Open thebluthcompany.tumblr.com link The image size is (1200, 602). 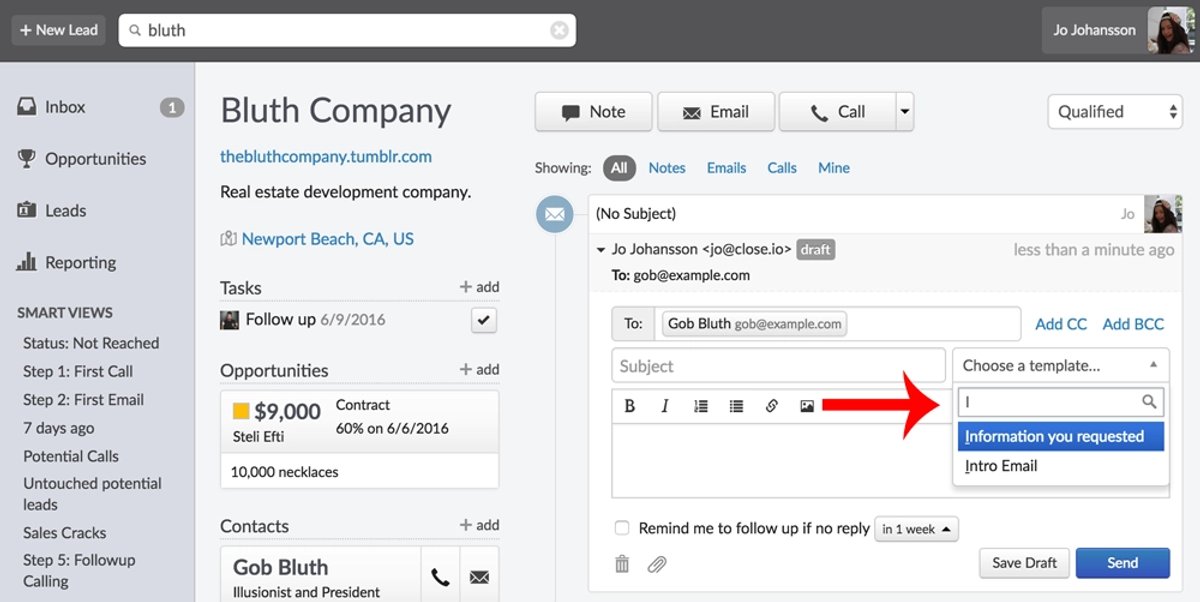click(x=326, y=156)
